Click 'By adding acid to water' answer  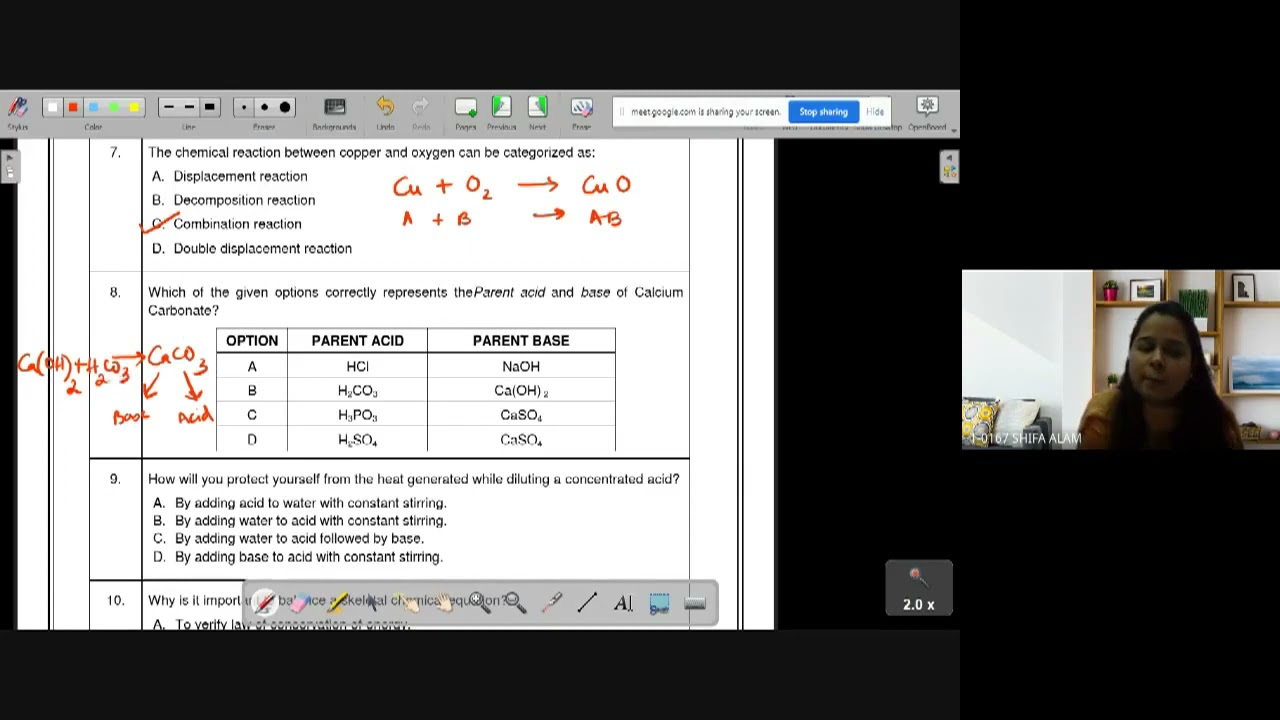click(x=299, y=503)
